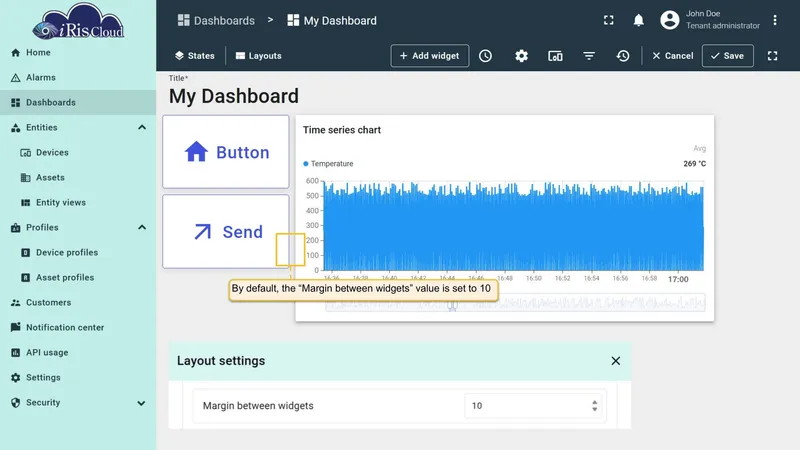The image size is (800, 450).
Task: Click the Customers people icon
Action: [15, 303]
